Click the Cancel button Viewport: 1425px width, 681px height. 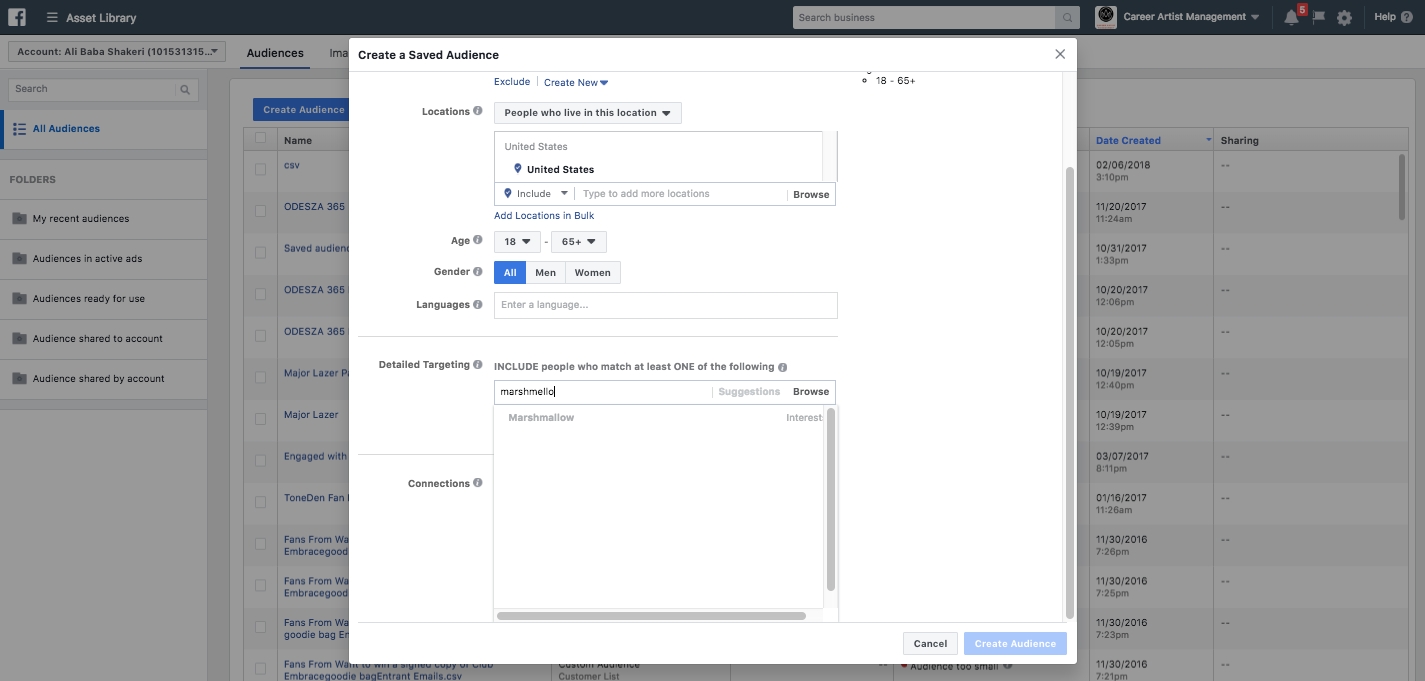[930, 644]
